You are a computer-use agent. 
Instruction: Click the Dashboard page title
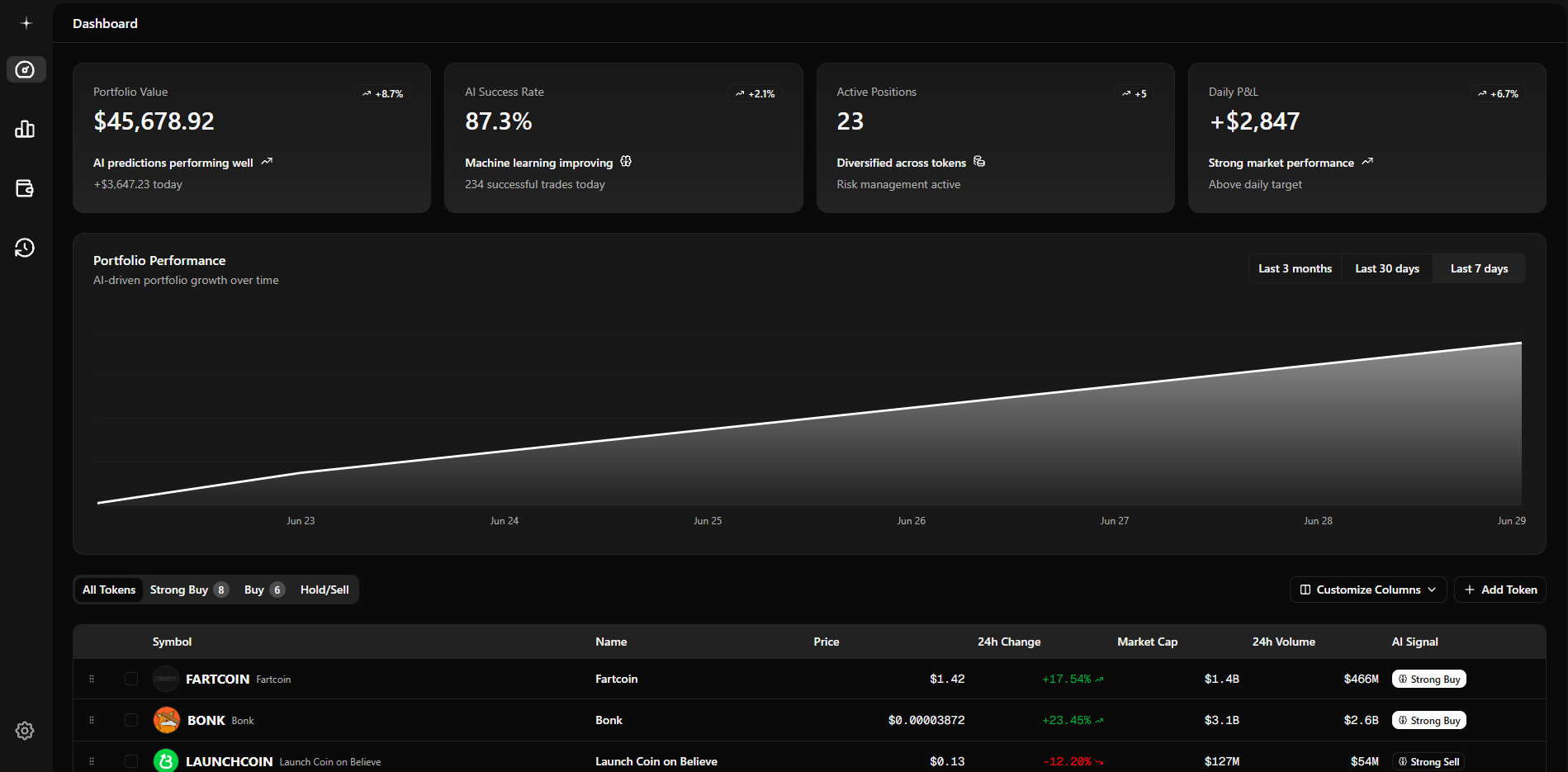click(x=105, y=23)
